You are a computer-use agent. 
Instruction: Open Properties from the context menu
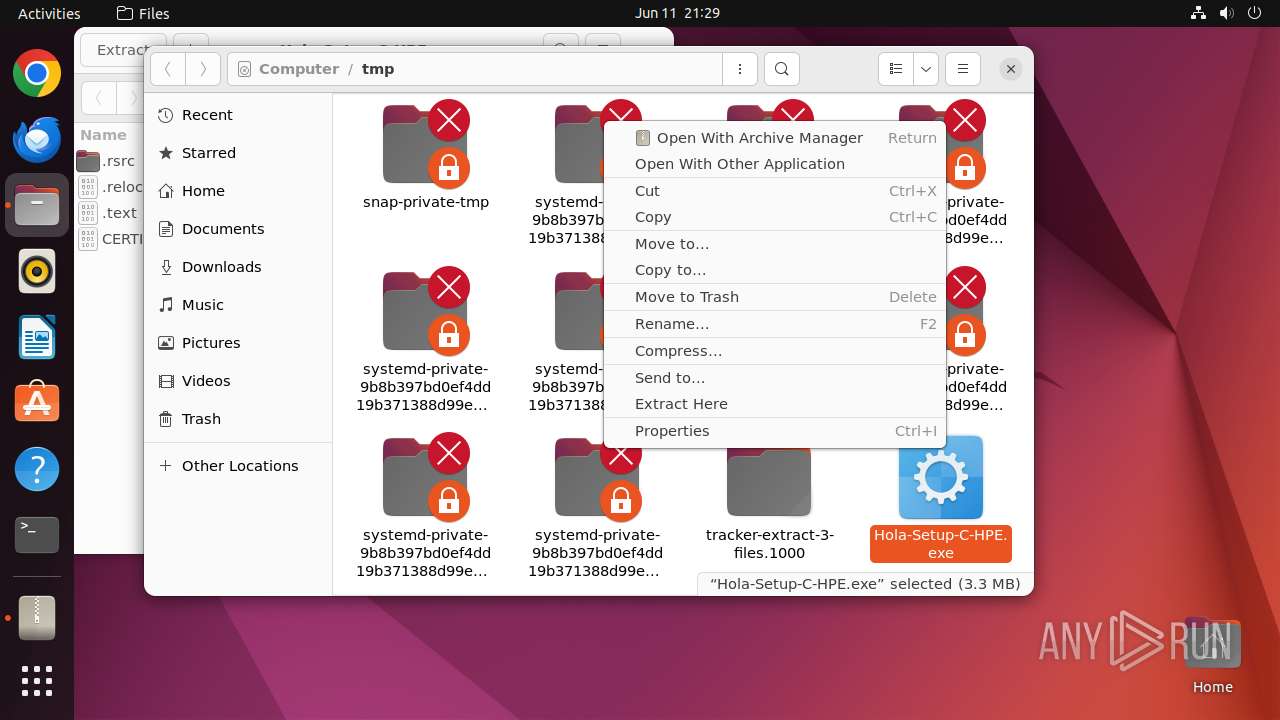pos(775,431)
